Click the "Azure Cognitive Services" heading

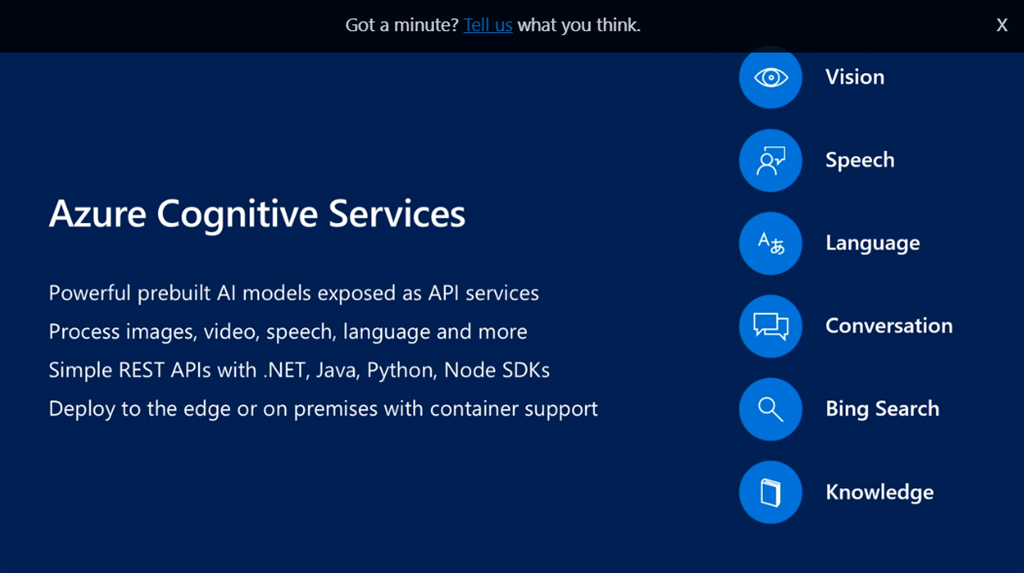(x=257, y=214)
